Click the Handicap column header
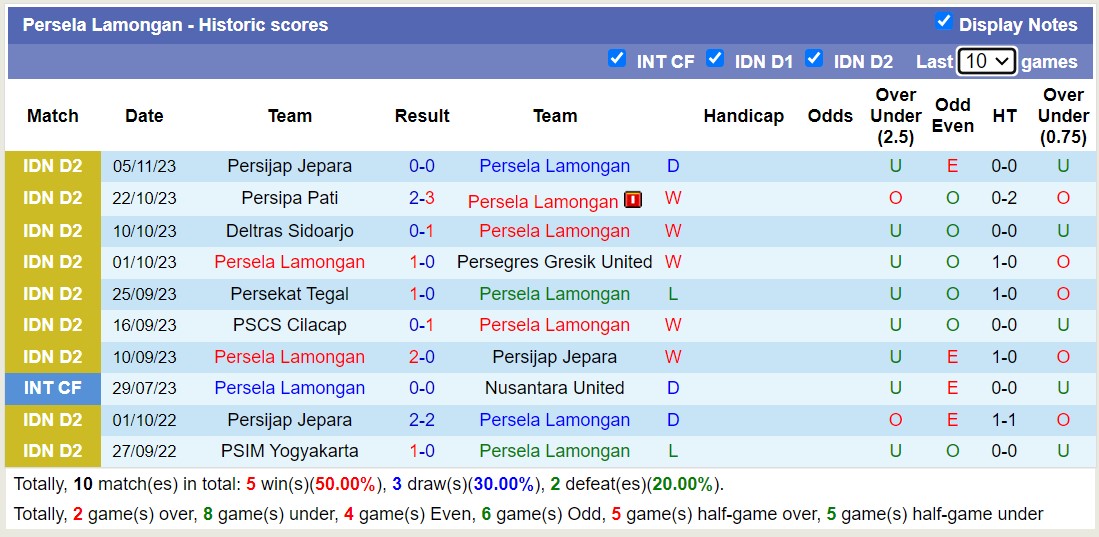Screen dimensions: 1099x537 744,116
